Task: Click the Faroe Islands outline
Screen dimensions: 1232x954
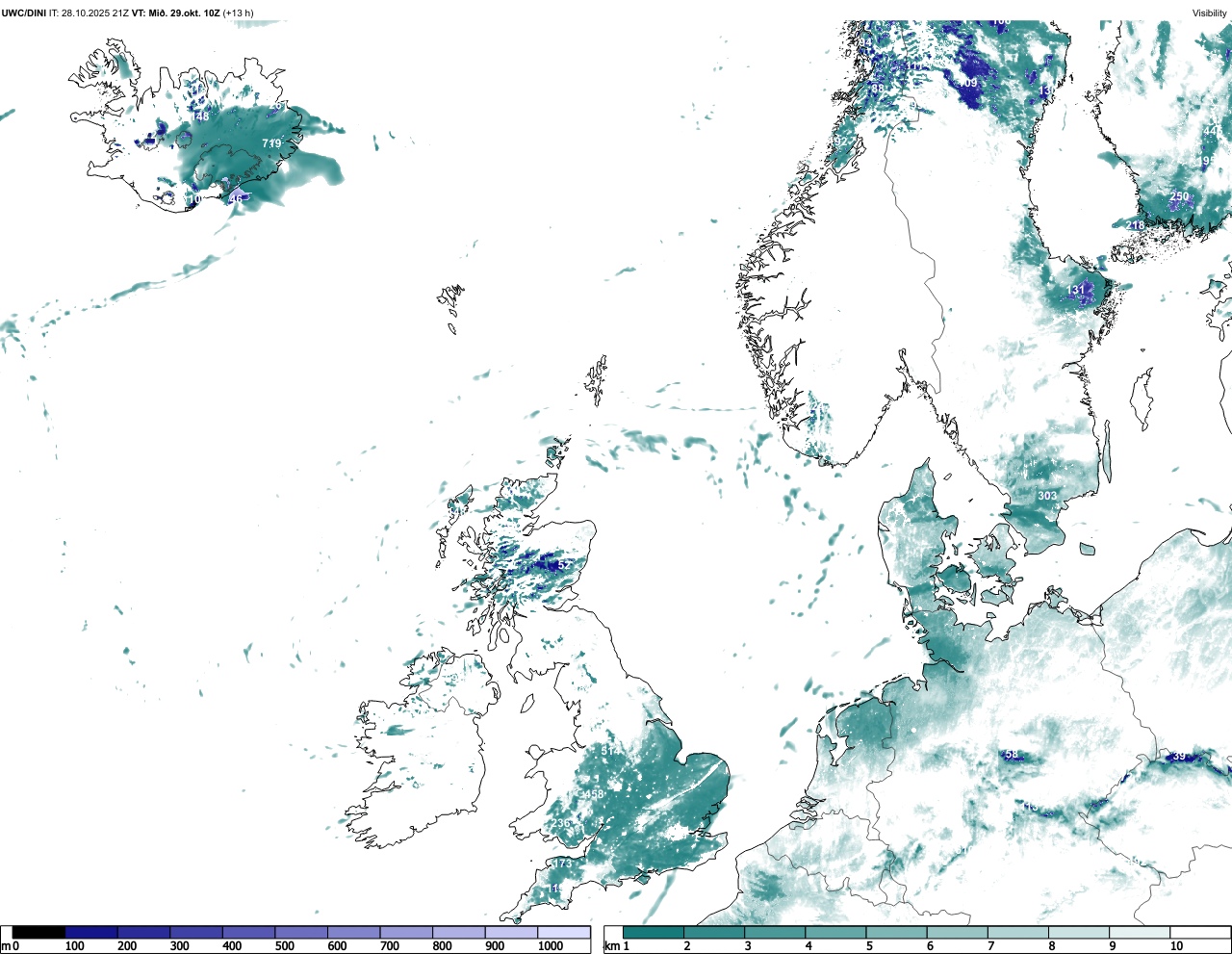Action: 451,306
